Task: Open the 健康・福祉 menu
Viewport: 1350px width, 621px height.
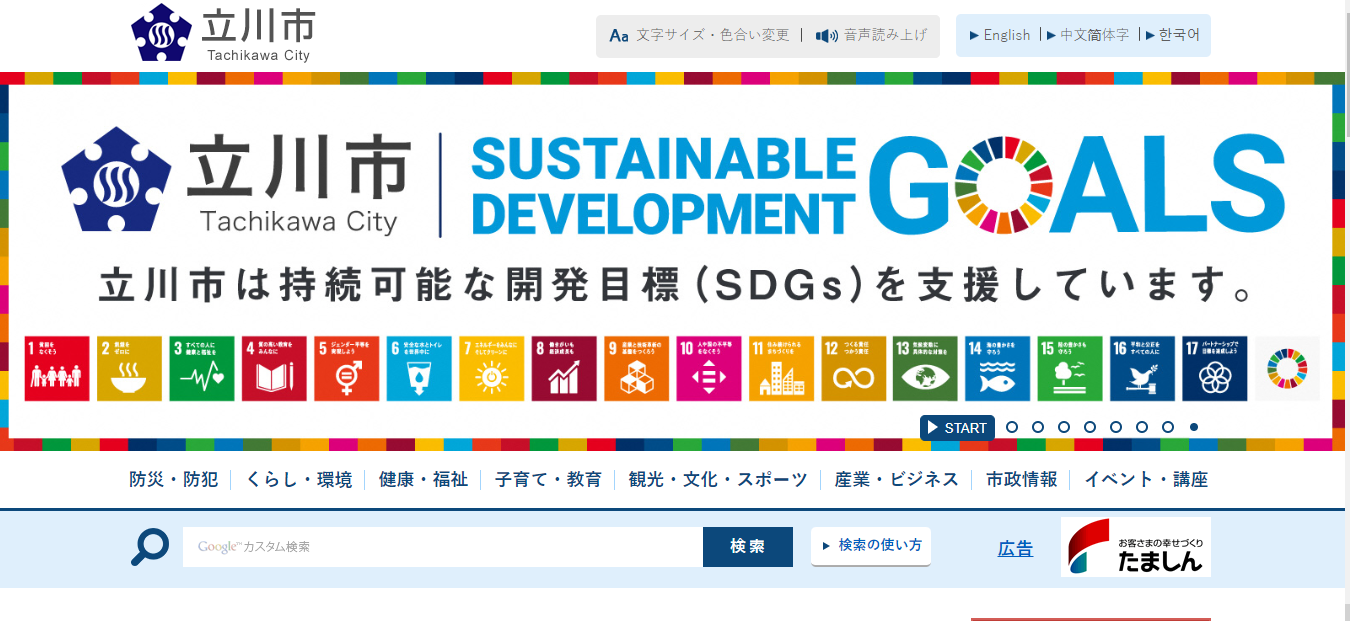Action: pyautogui.click(x=423, y=480)
